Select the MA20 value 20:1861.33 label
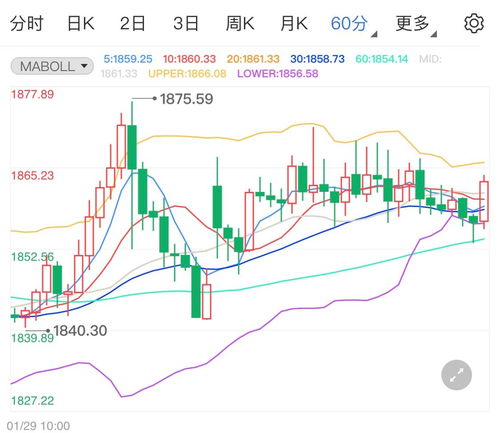This screenshot has height=433, width=500. click(253, 59)
